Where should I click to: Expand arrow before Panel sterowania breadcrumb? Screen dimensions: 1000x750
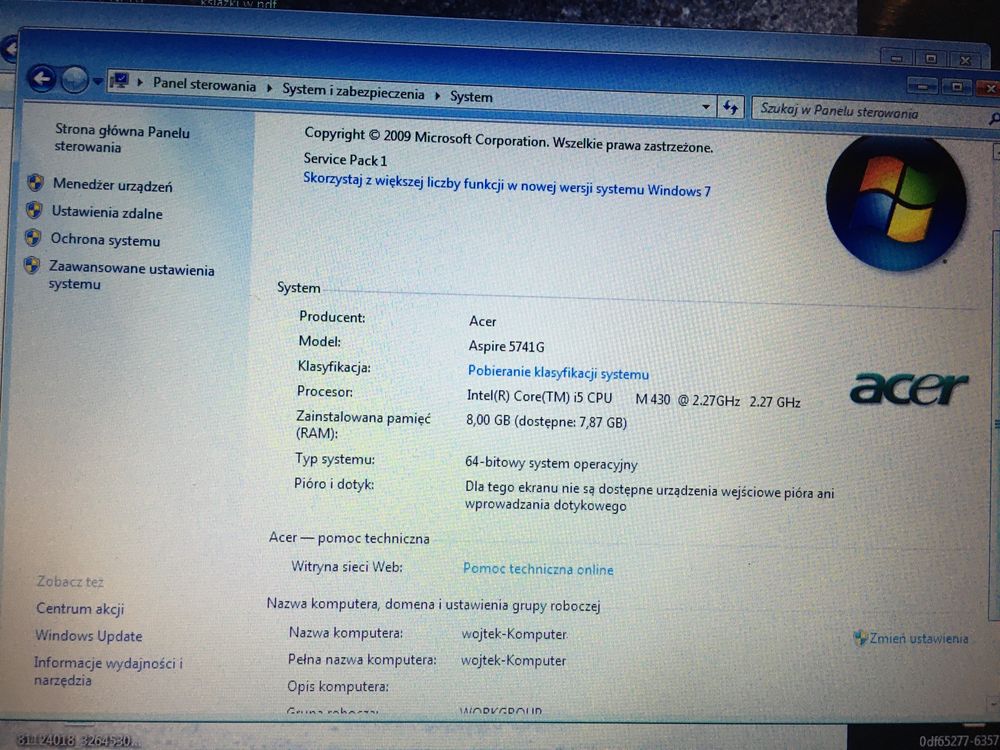(140, 82)
